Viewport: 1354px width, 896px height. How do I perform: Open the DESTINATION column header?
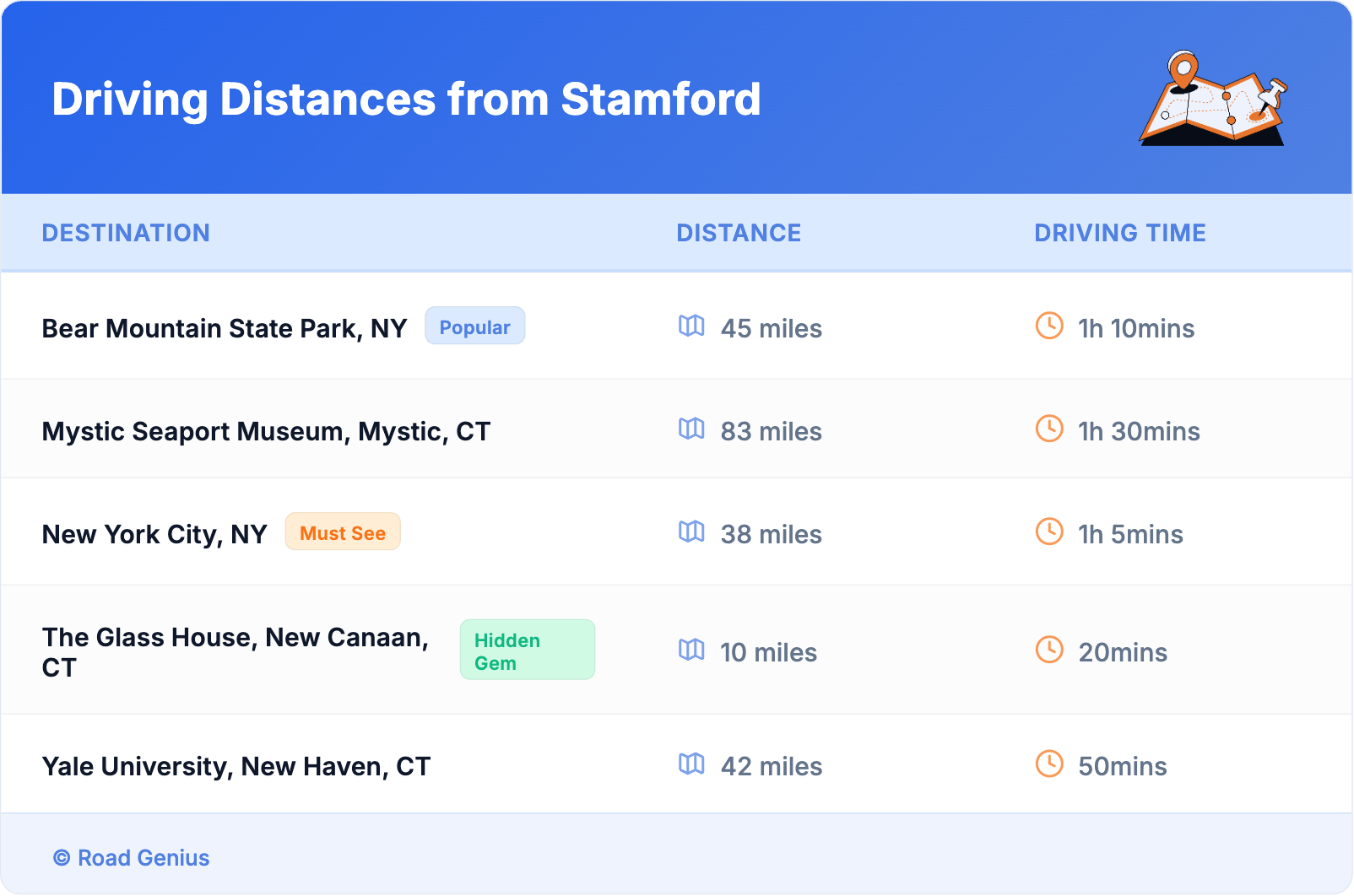coord(126,233)
